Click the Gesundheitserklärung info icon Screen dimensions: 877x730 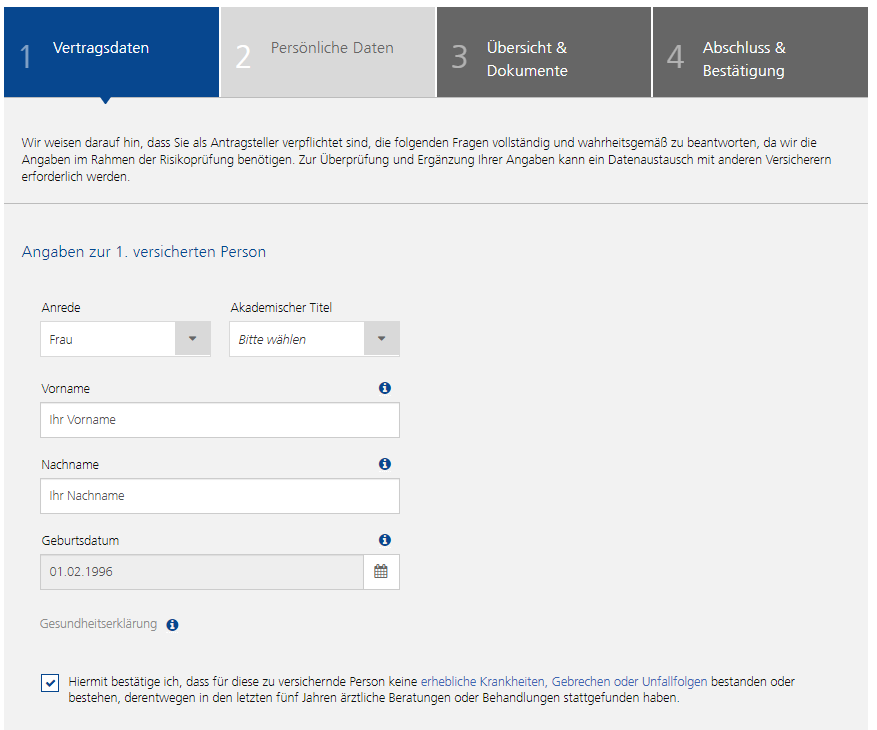coord(172,625)
